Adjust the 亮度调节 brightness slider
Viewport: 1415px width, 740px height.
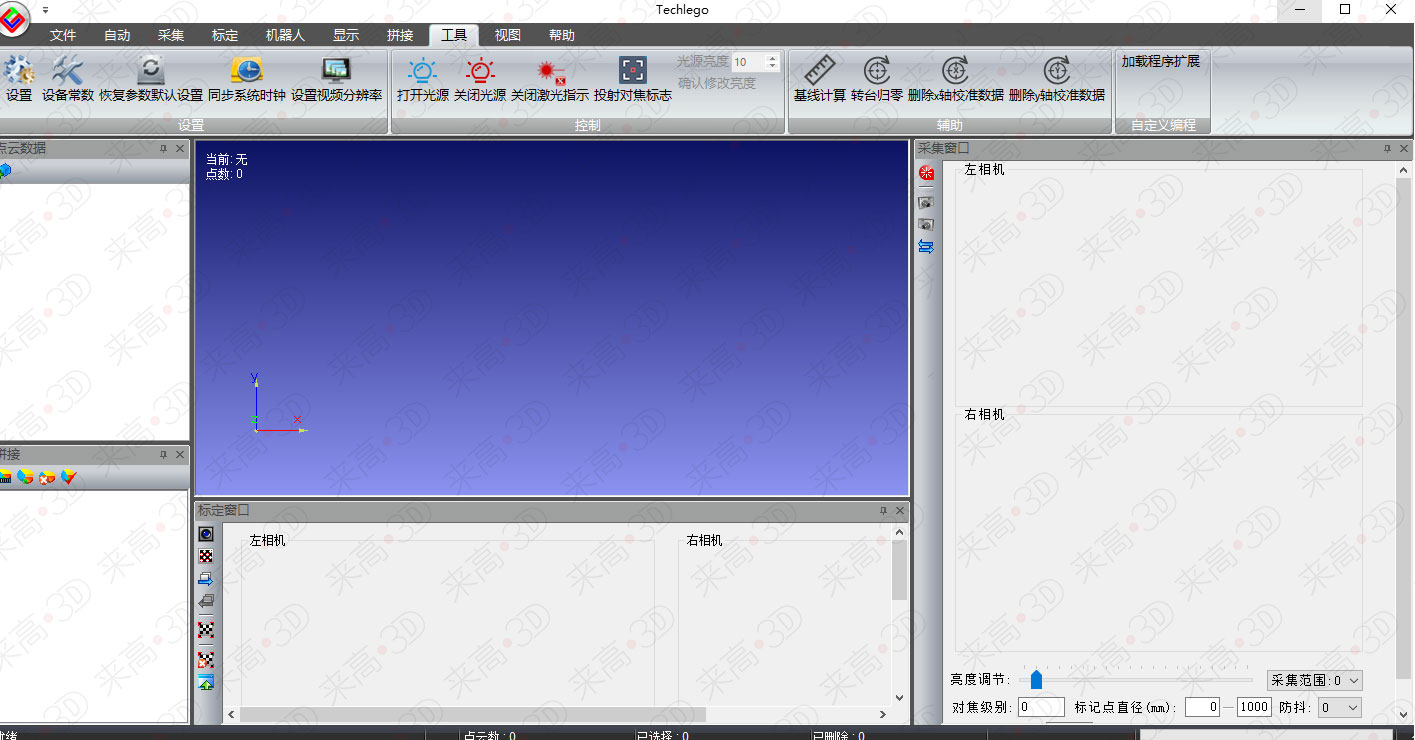1037,680
